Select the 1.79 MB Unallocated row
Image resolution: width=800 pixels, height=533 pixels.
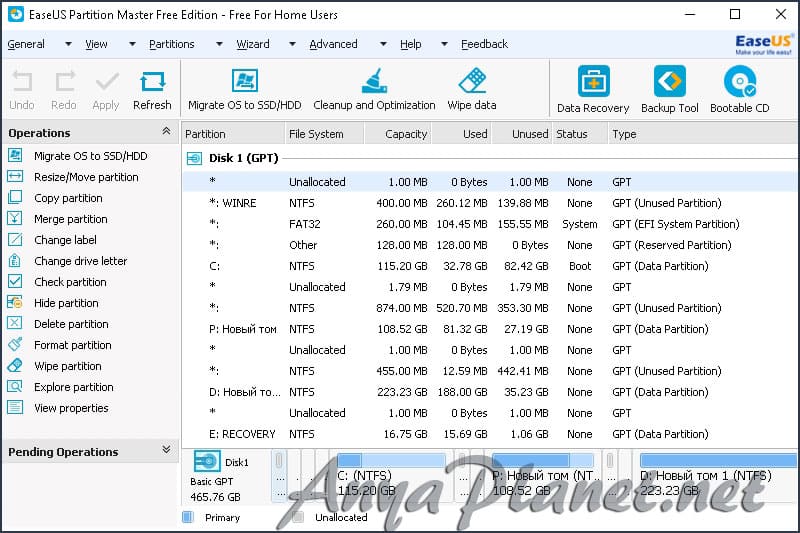tap(491, 287)
